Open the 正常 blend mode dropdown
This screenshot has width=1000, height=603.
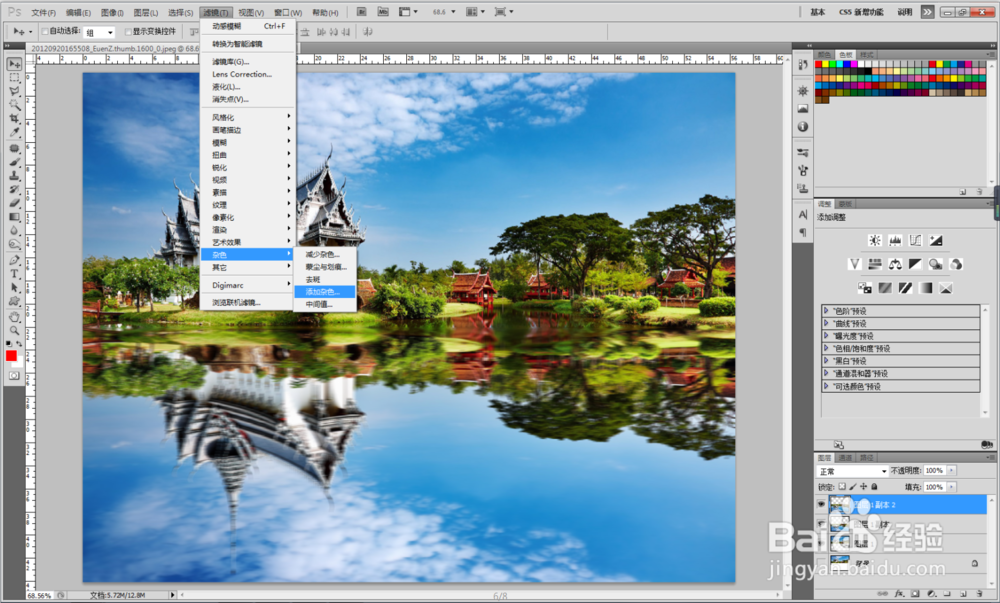[853, 471]
